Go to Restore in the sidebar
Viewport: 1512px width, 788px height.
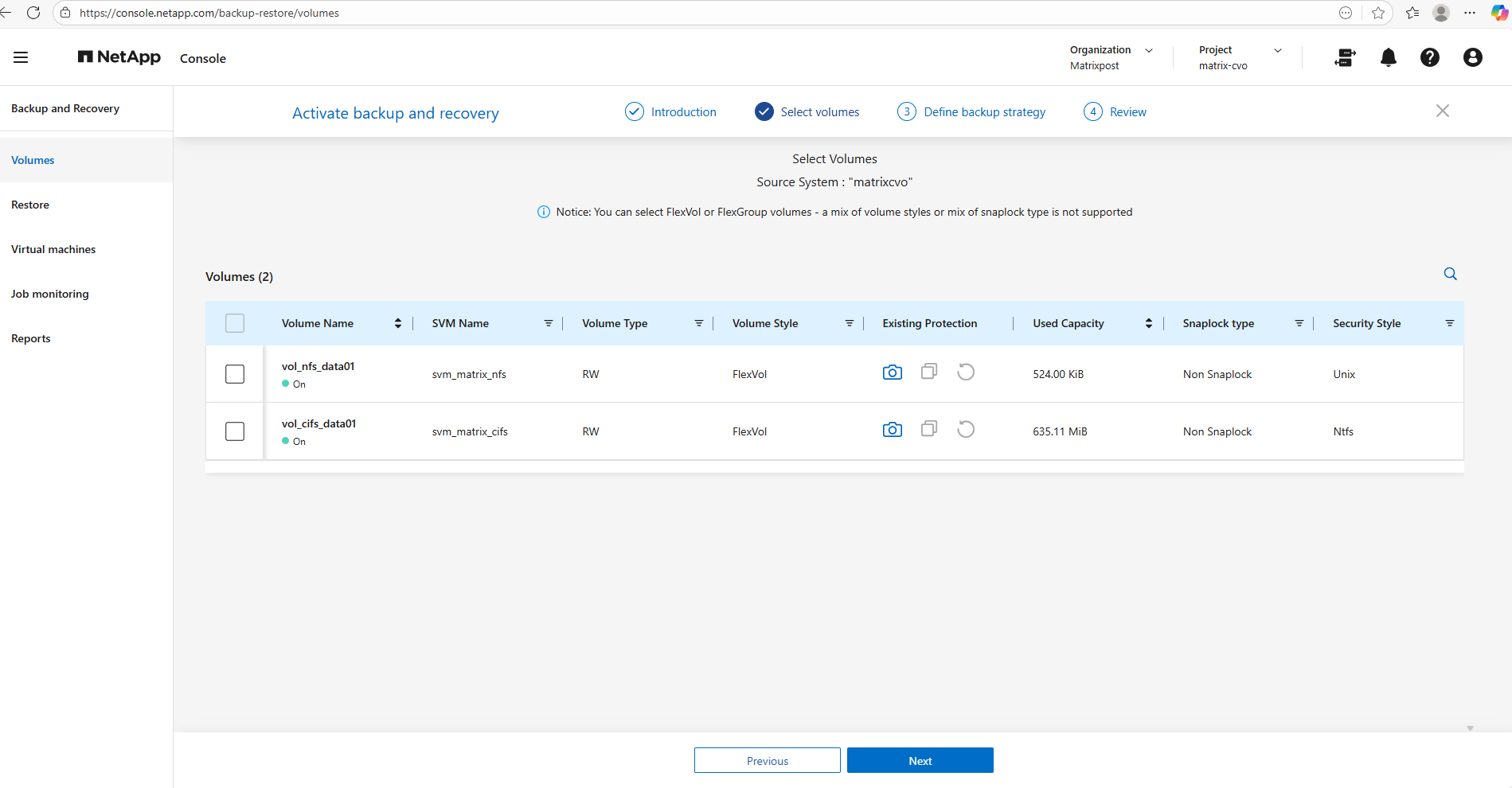click(x=30, y=205)
